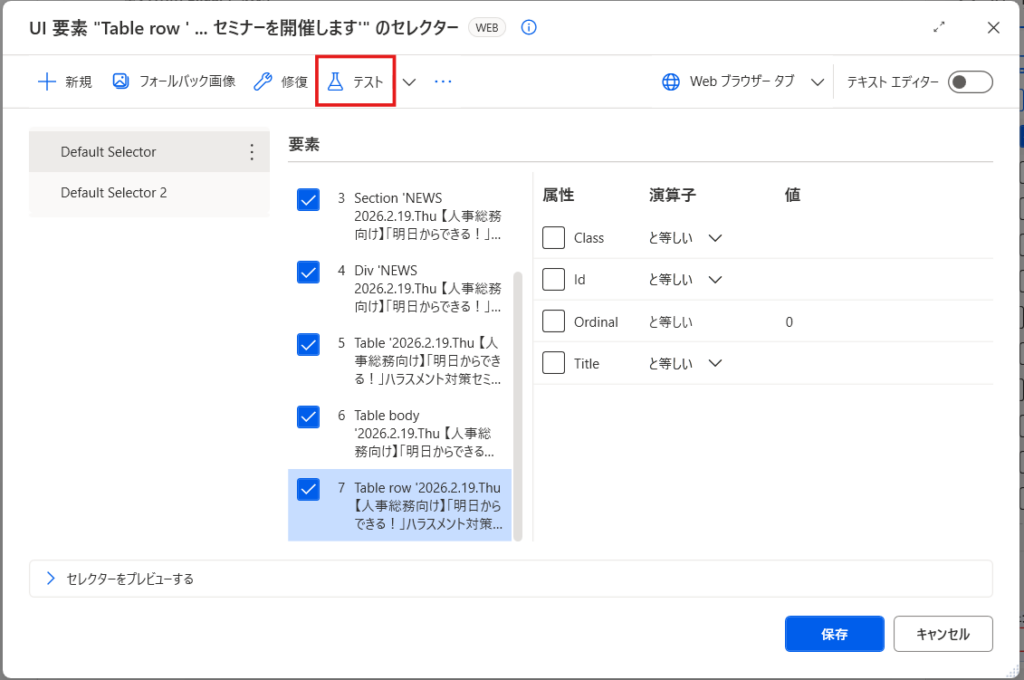Open the dropdown arrow next to テスト

click(x=409, y=82)
